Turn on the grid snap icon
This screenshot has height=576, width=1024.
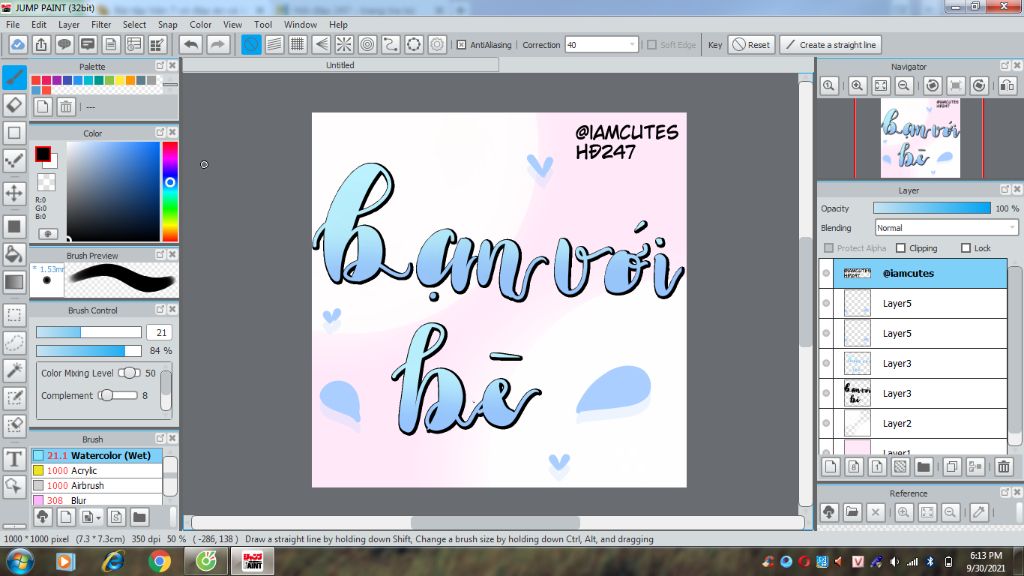298,45
